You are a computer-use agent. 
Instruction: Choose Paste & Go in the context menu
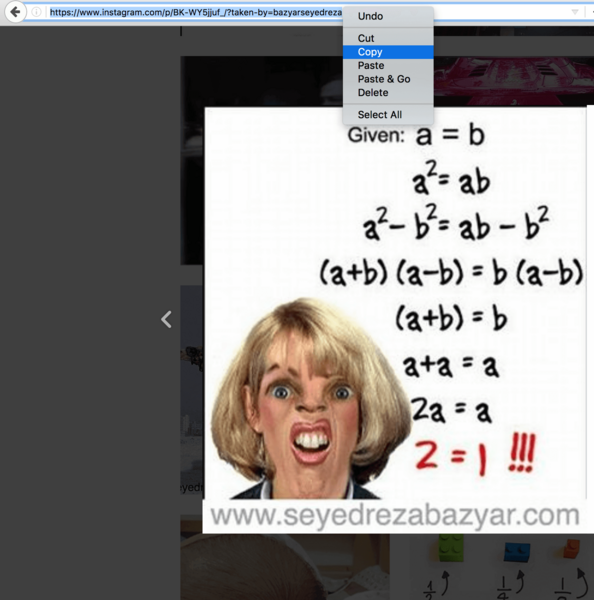pyautogui.click(x=388, y=79)
